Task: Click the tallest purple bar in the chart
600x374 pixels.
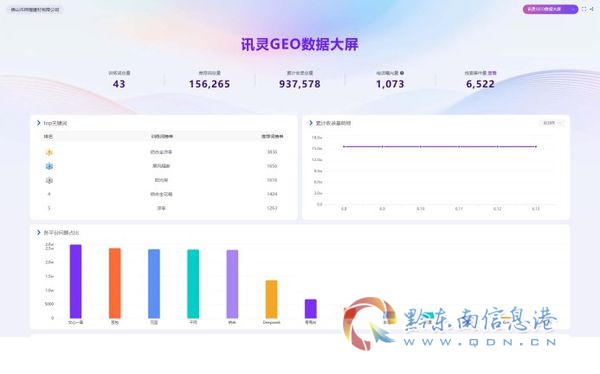Action: [75, 281]
